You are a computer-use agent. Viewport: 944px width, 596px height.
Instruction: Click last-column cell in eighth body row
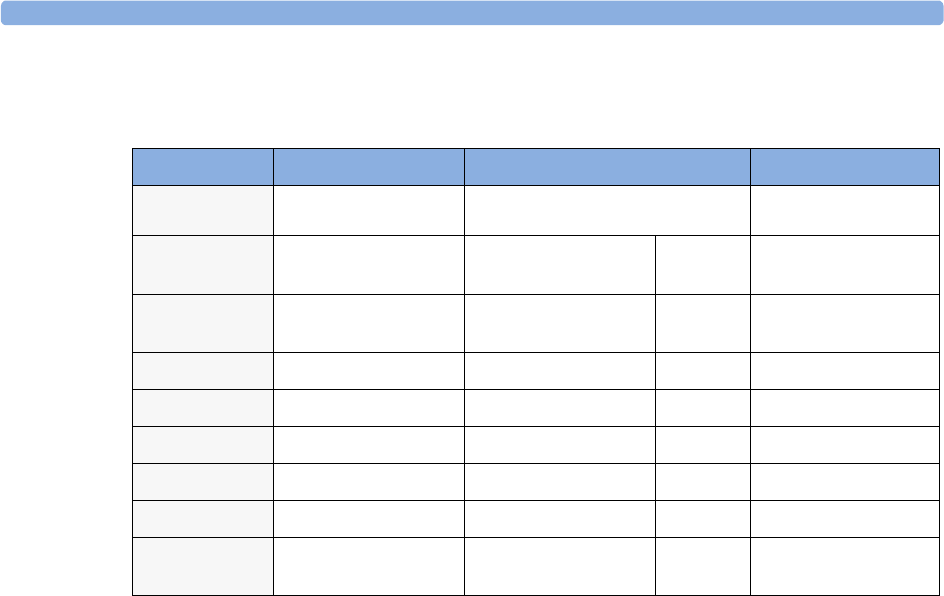pyautogui.click(x=845, y=519)
